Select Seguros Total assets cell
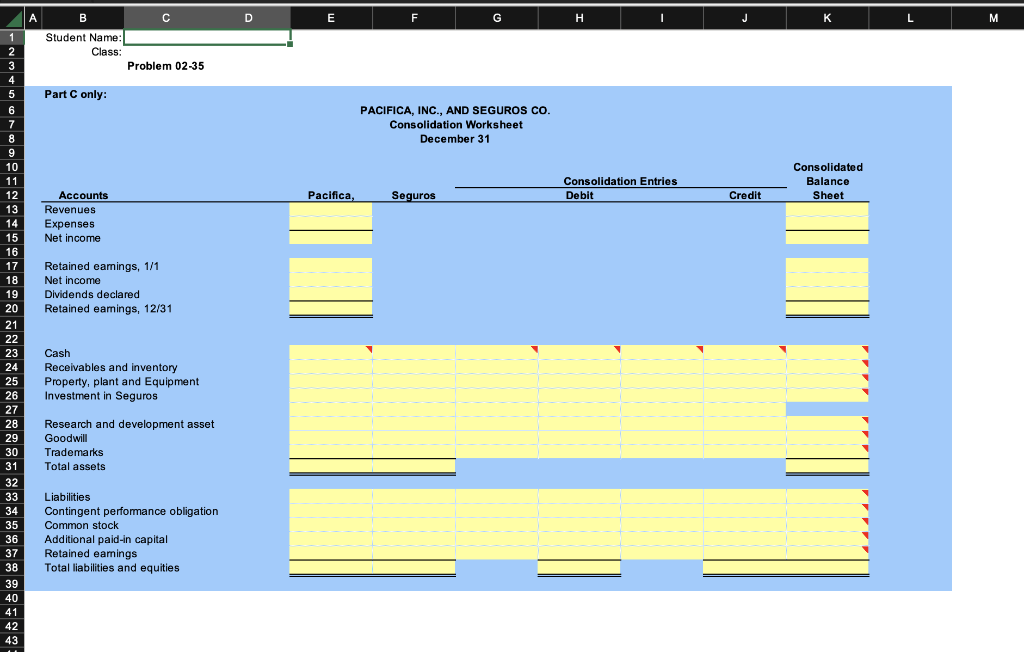 pos(414,466)
